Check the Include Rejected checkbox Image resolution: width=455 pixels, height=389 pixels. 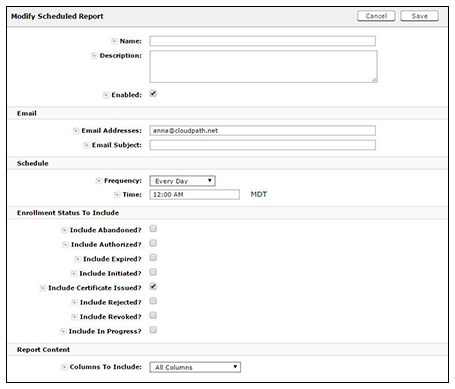(153, 301)
